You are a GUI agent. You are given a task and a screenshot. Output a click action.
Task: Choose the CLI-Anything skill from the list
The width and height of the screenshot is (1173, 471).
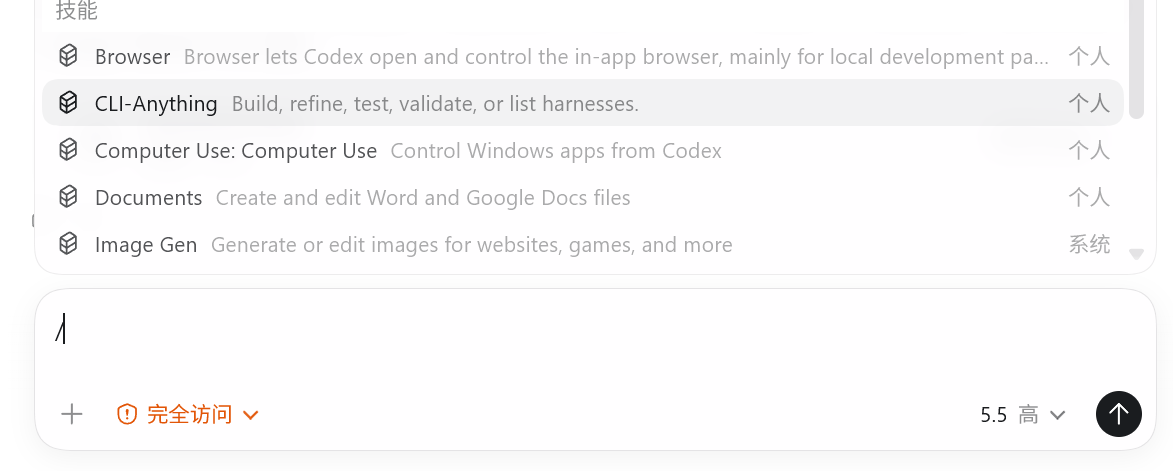click(583, 102)
